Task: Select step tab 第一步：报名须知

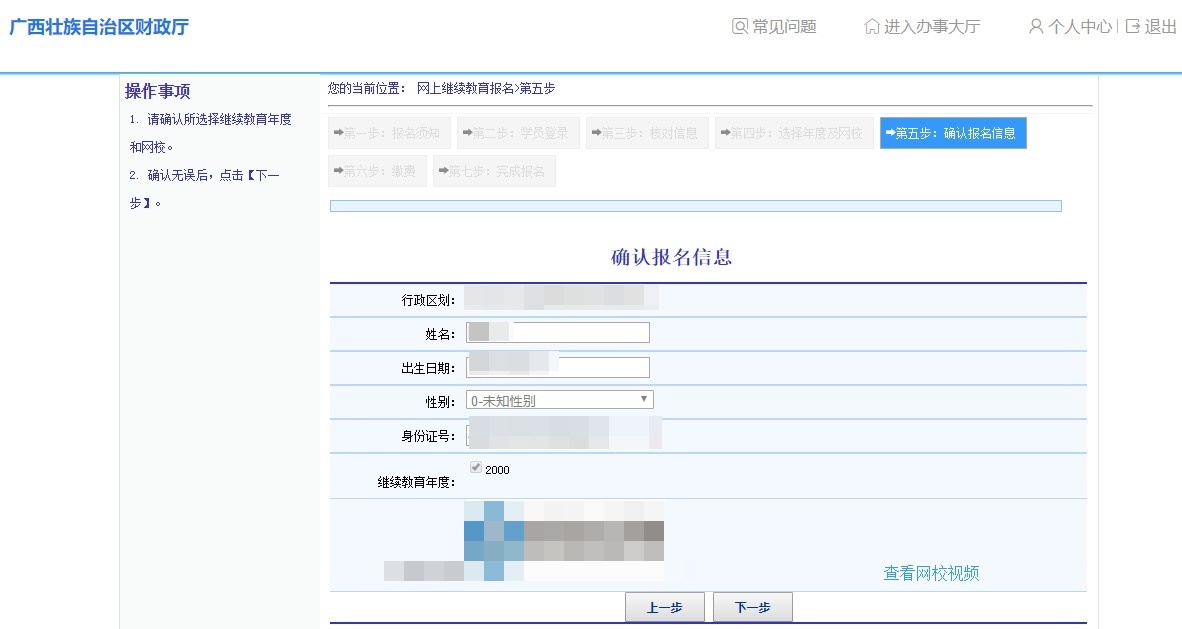Action: 388,133
